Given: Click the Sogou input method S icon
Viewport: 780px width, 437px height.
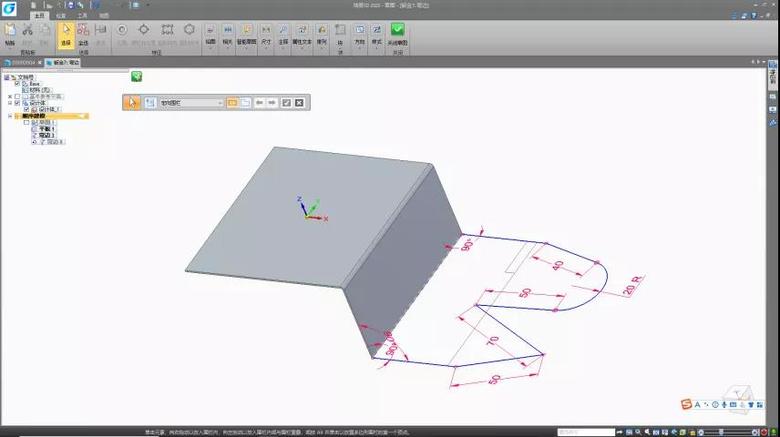Looking at the screenshot, I should click(x=686, y=403).
